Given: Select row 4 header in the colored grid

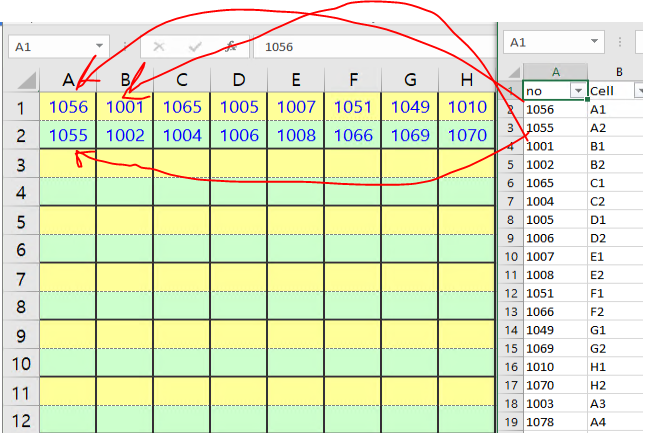Looking at the screenshot, I should click(21, 192).
